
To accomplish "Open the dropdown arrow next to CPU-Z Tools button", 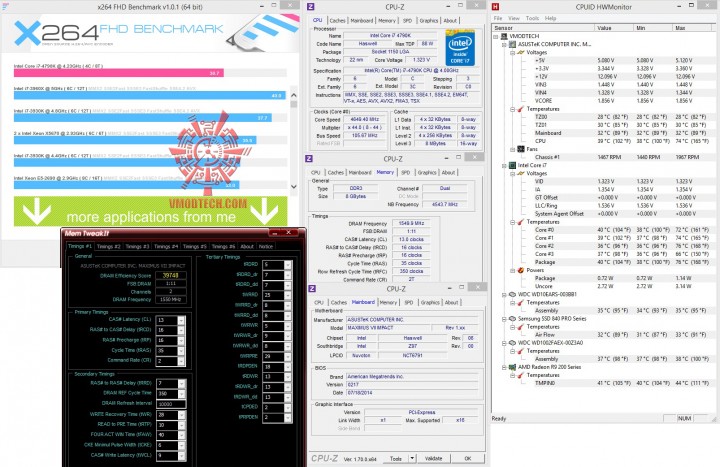I will click(412, 458).
